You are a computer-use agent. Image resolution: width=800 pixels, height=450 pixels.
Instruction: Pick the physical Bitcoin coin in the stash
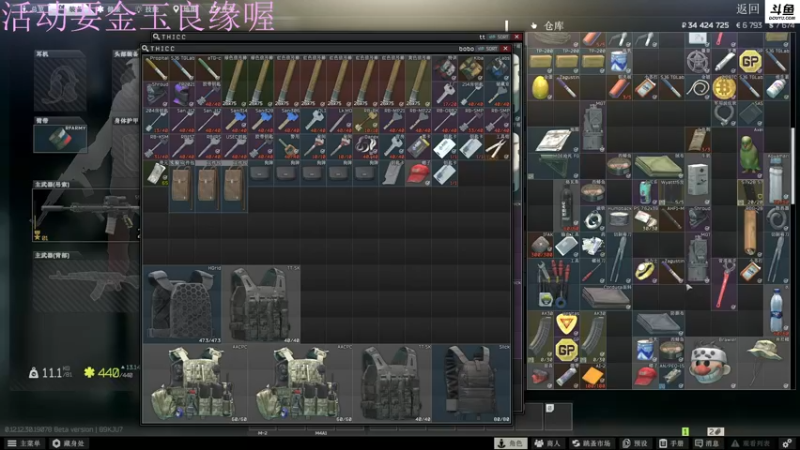coord(724,87)
